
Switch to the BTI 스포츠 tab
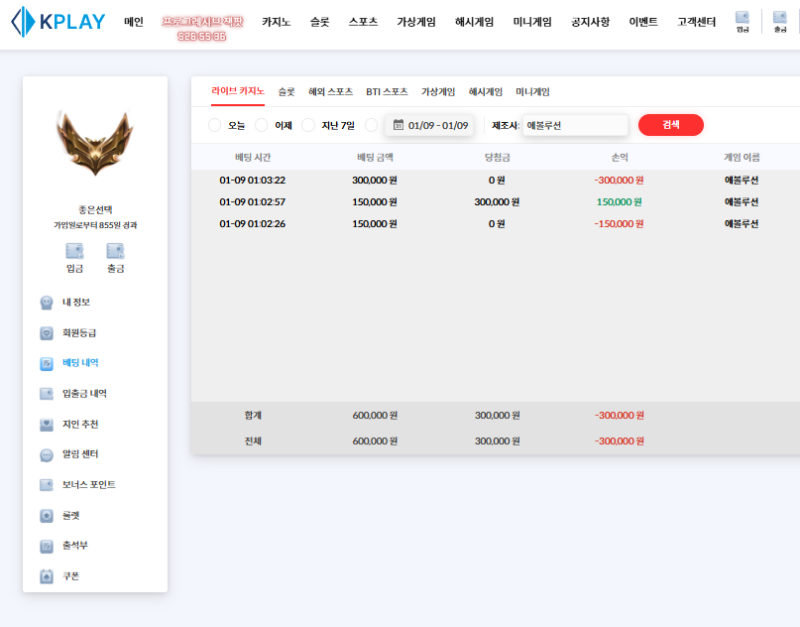pos(386,92)
